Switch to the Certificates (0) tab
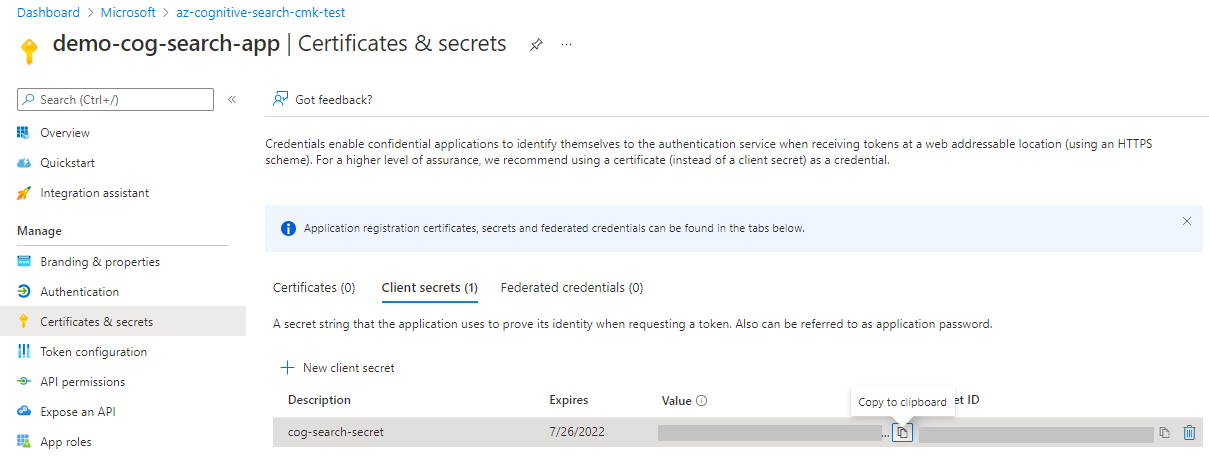Screen dimensions: 1209x461 click(x=314, y=288)
